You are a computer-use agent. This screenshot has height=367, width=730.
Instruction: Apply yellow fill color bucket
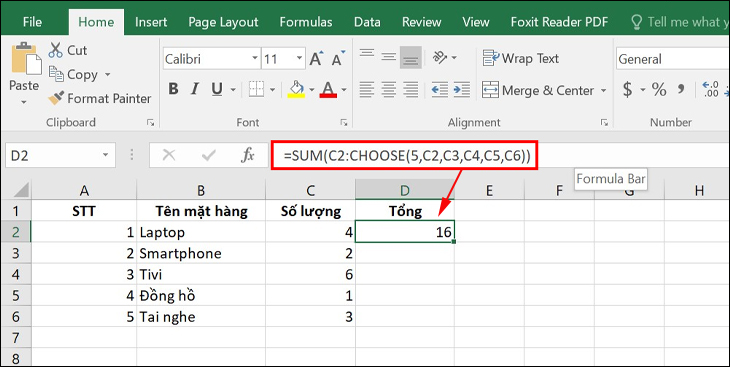(296, 89)
